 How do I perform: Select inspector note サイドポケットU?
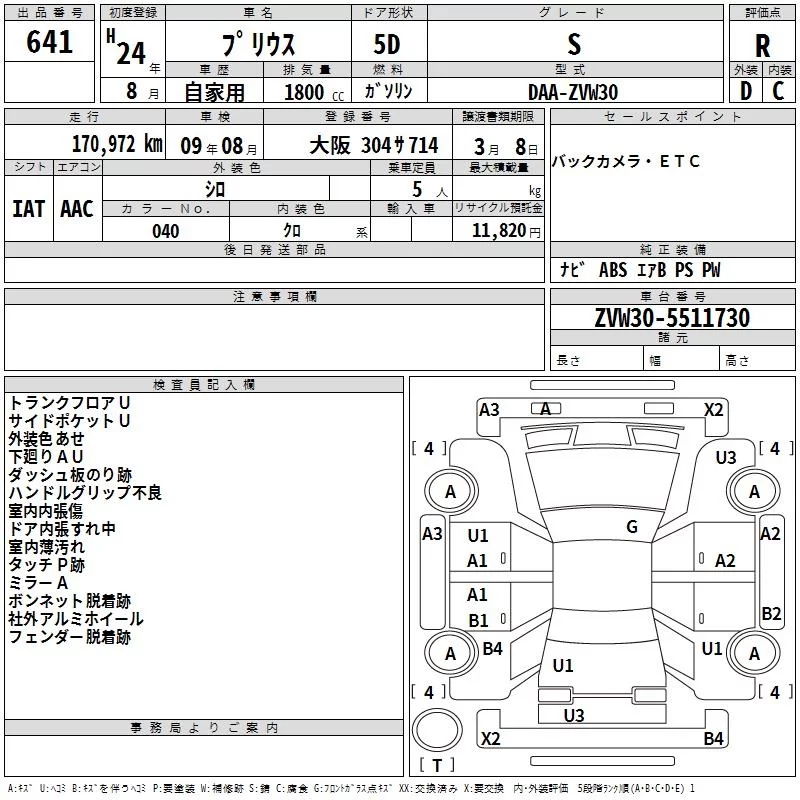pyautogui.click(x=70, y=420)
